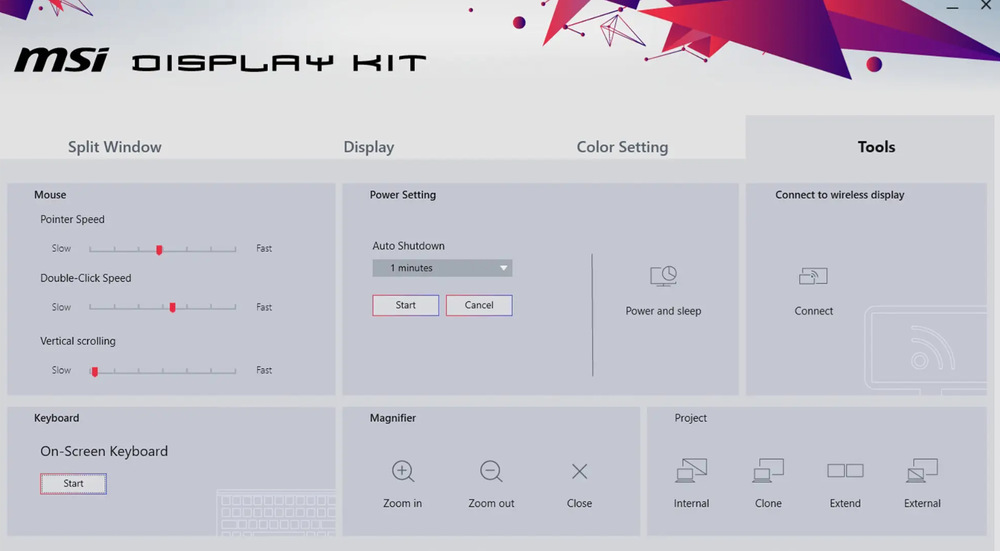Select Extend projection mode icon
The width and height of the screenshot is (1000, 551).
845,471
